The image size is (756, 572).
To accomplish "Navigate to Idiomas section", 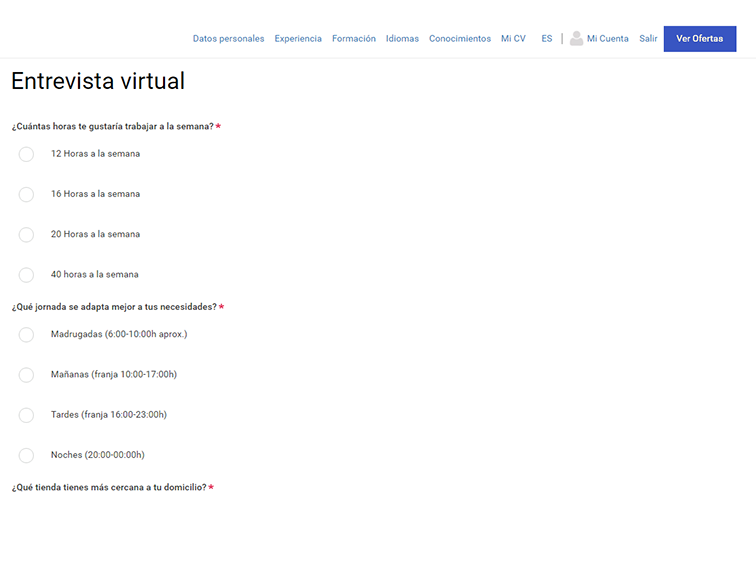I will coord(402,39).
